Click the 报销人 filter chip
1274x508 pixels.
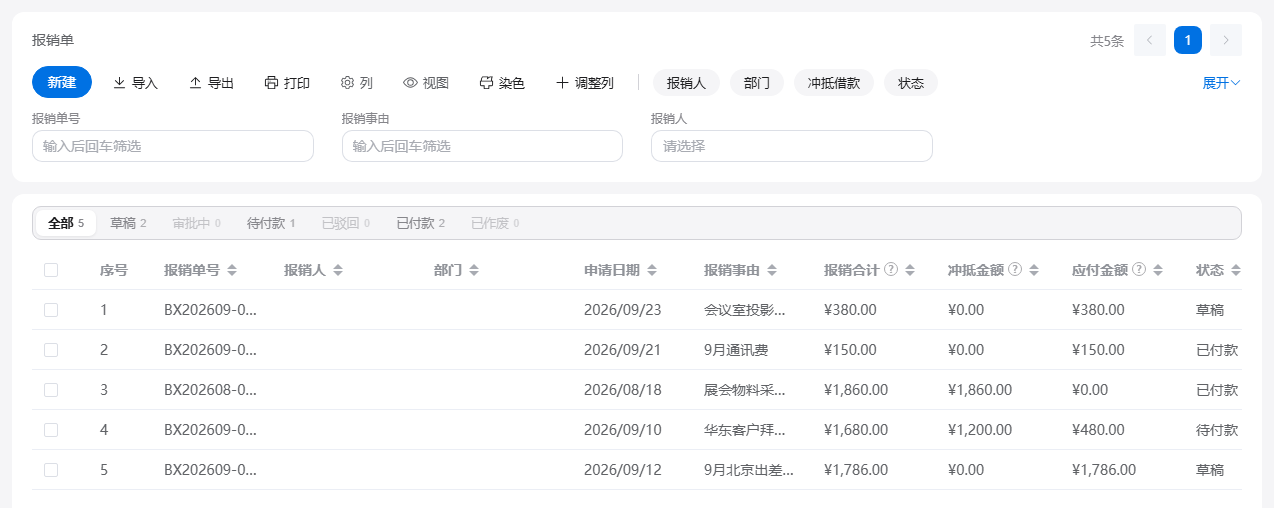coord(686,83)
